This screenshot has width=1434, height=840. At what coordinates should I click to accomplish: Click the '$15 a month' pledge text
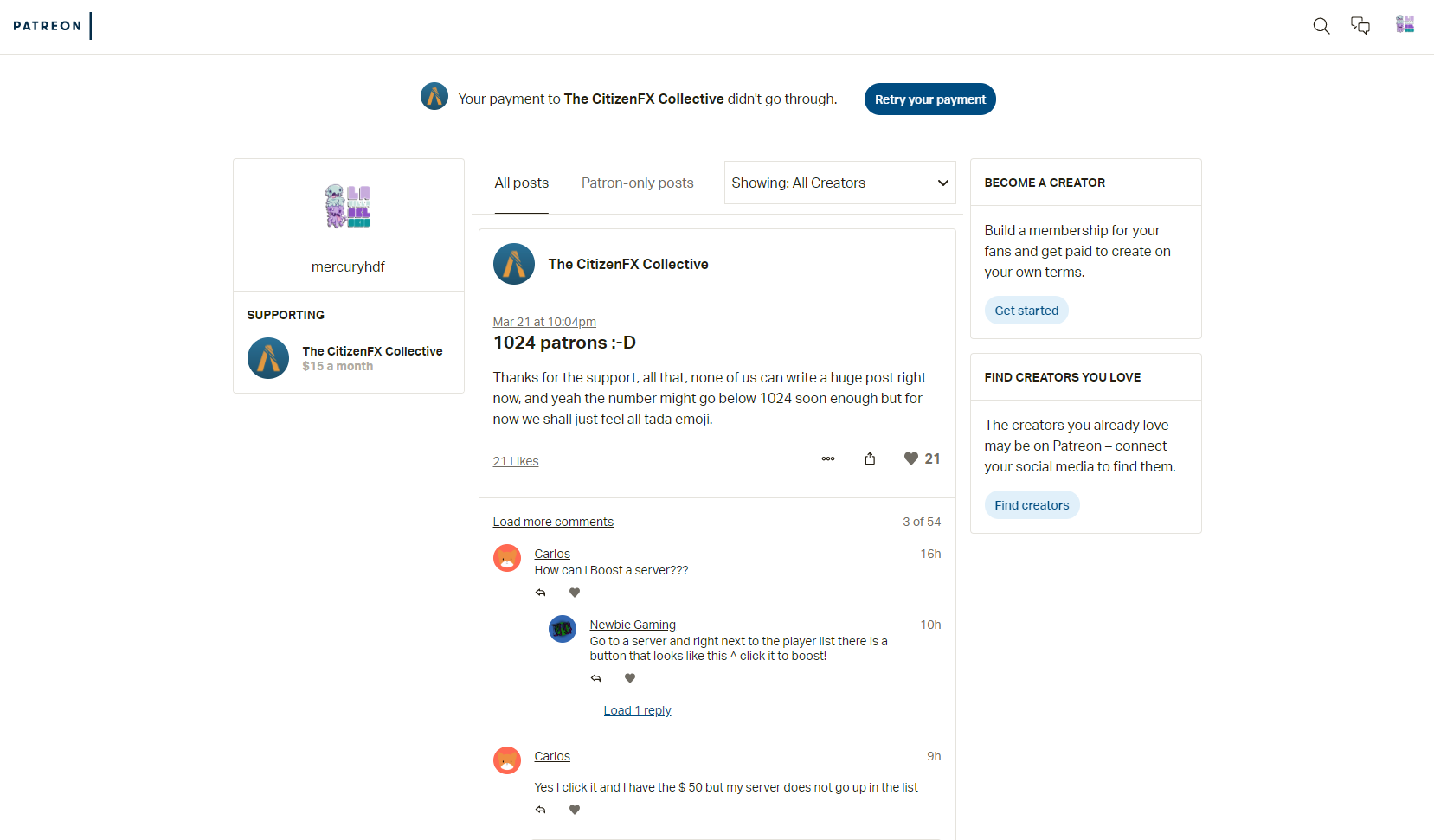pyautogui.click(x=338, y=366)
